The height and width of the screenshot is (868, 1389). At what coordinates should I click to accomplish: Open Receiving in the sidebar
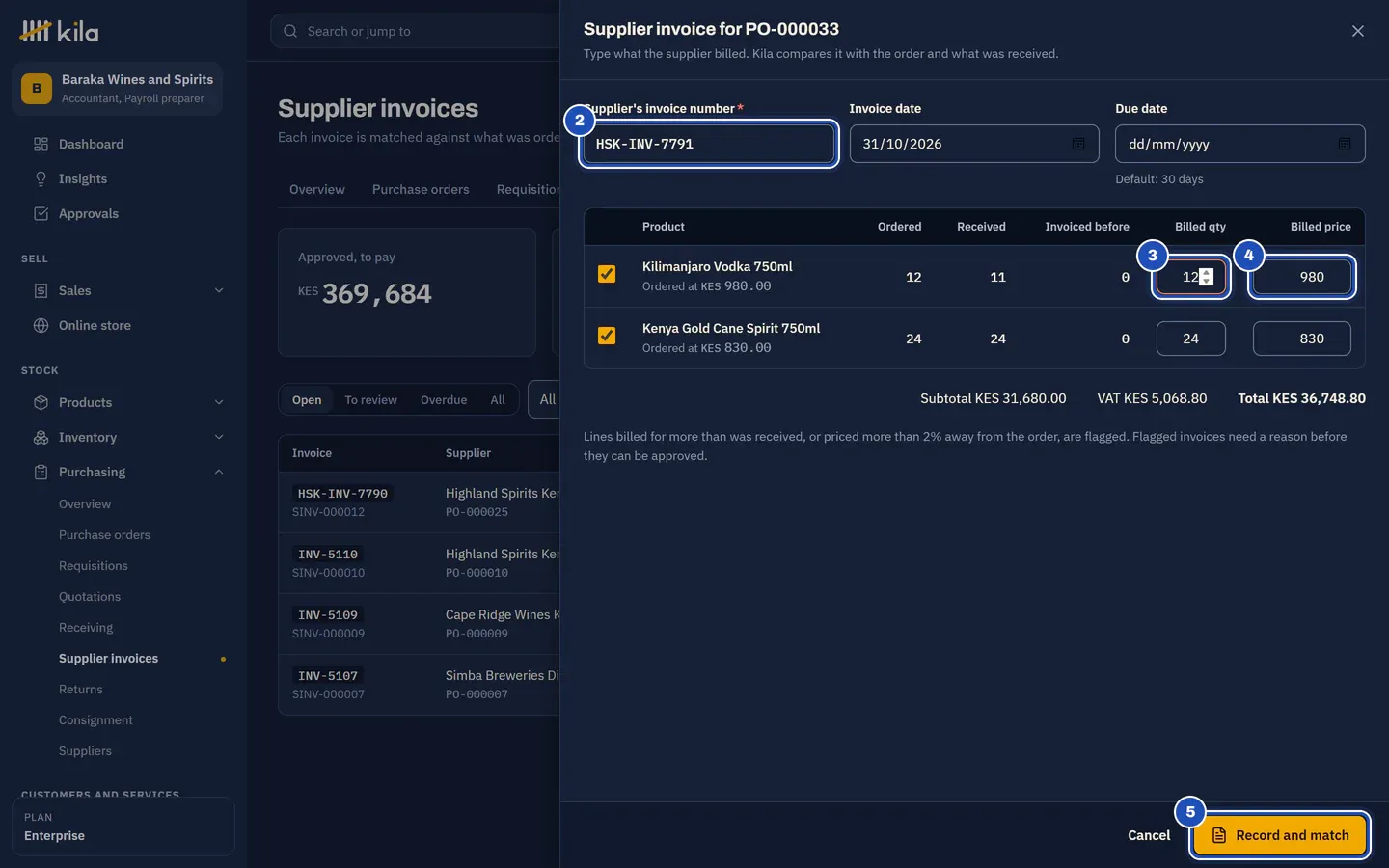click(x=86, y=628)
